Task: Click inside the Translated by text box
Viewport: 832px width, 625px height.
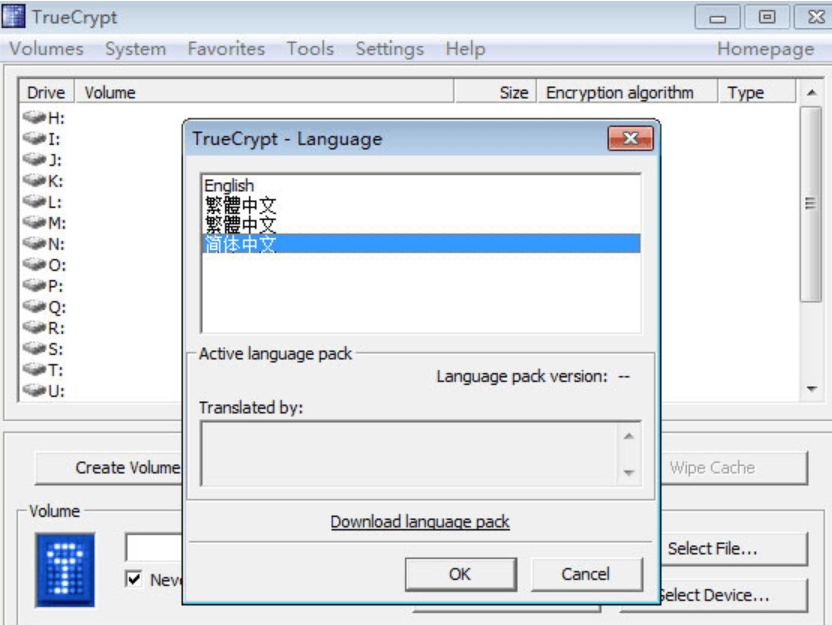Action: coord(409,454)
